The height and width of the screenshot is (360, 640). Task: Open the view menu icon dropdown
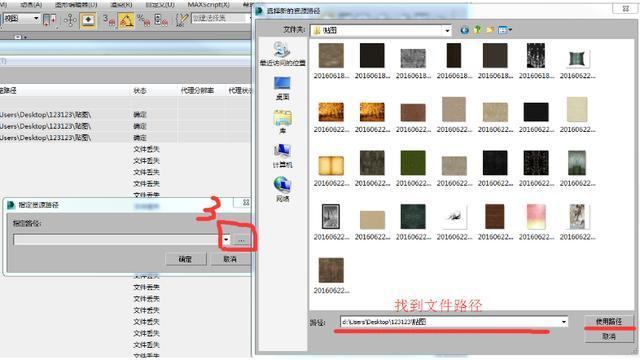pyautogui.click(x=505, y=30)
